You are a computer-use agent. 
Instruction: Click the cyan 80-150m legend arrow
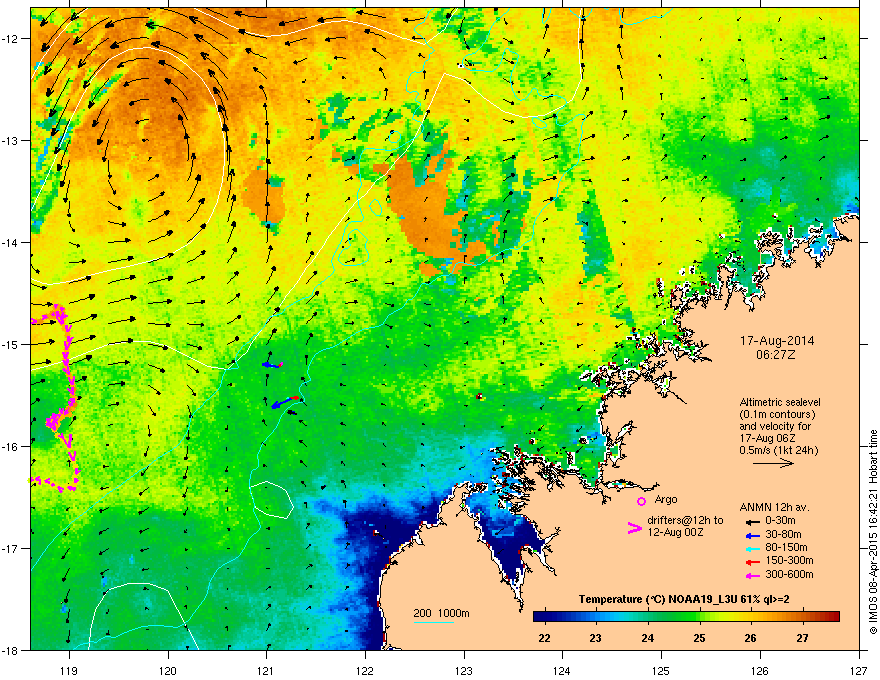point(752,549)
